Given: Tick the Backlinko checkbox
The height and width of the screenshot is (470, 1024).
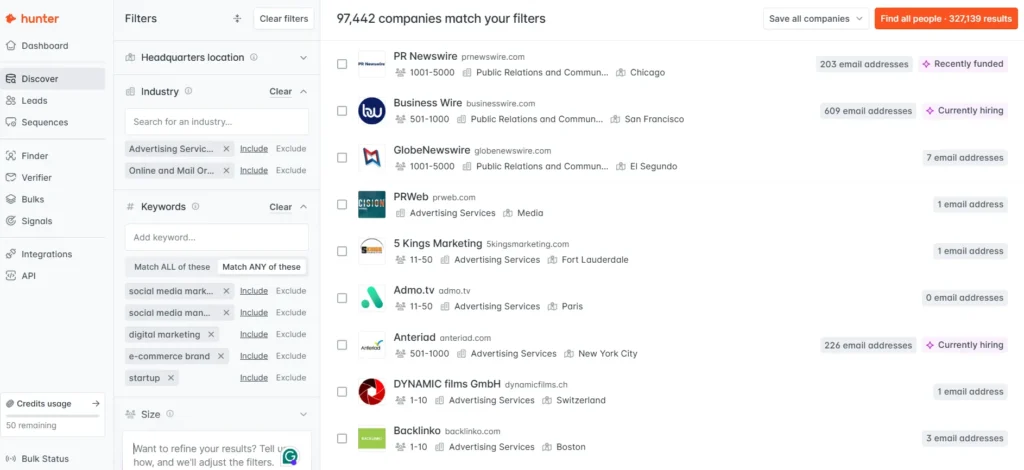Looking at the screenshot, I should (342, 438).
